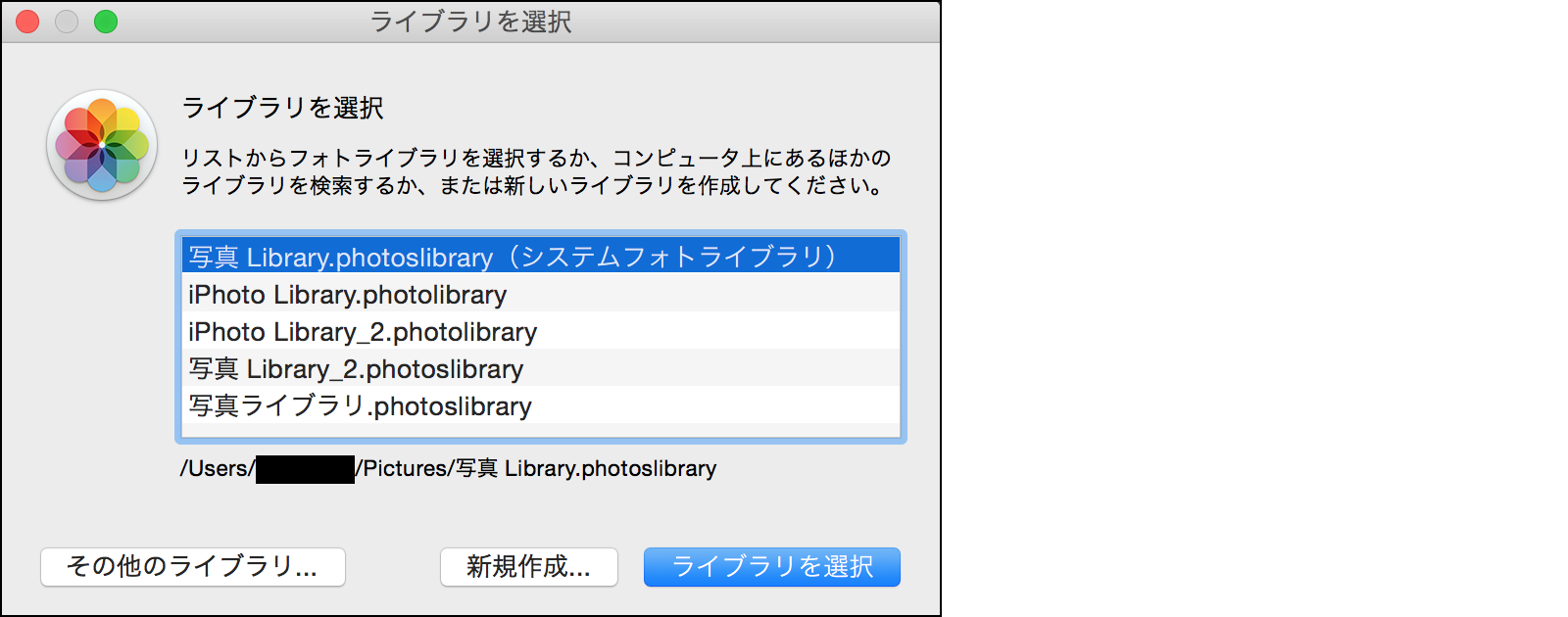Close the library chooser with the red button
The image size is (1568, 617).
27,22
